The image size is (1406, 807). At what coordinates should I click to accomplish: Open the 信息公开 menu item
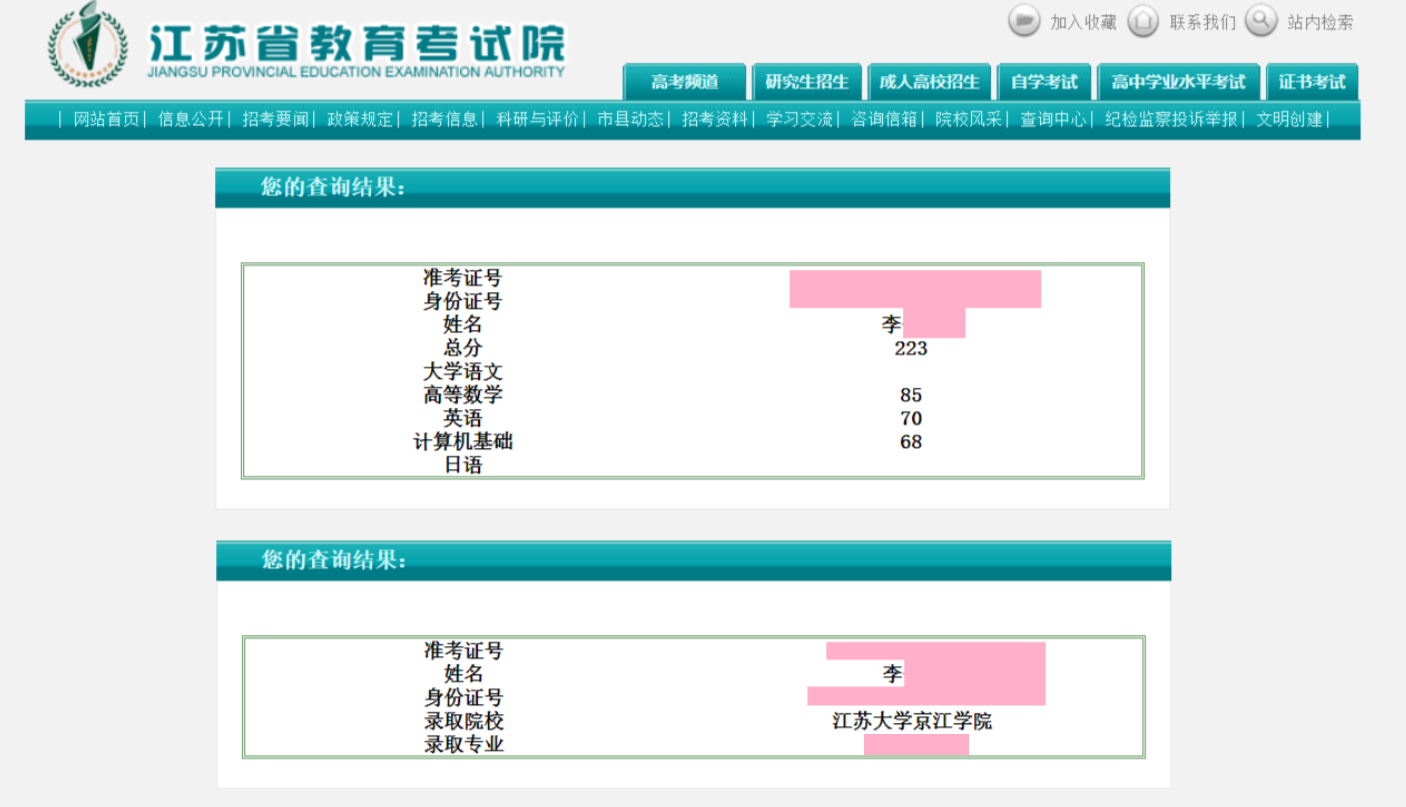[x=191, y=120]
